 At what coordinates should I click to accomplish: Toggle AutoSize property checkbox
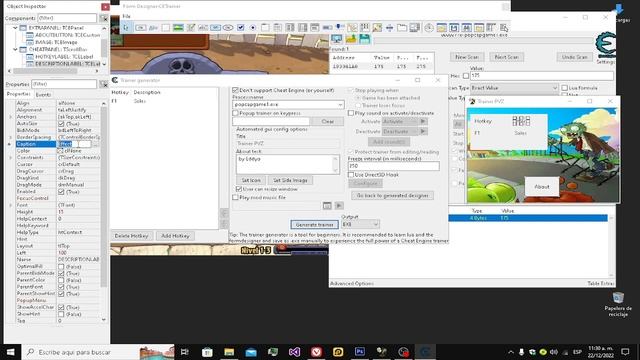click(61, 123)
